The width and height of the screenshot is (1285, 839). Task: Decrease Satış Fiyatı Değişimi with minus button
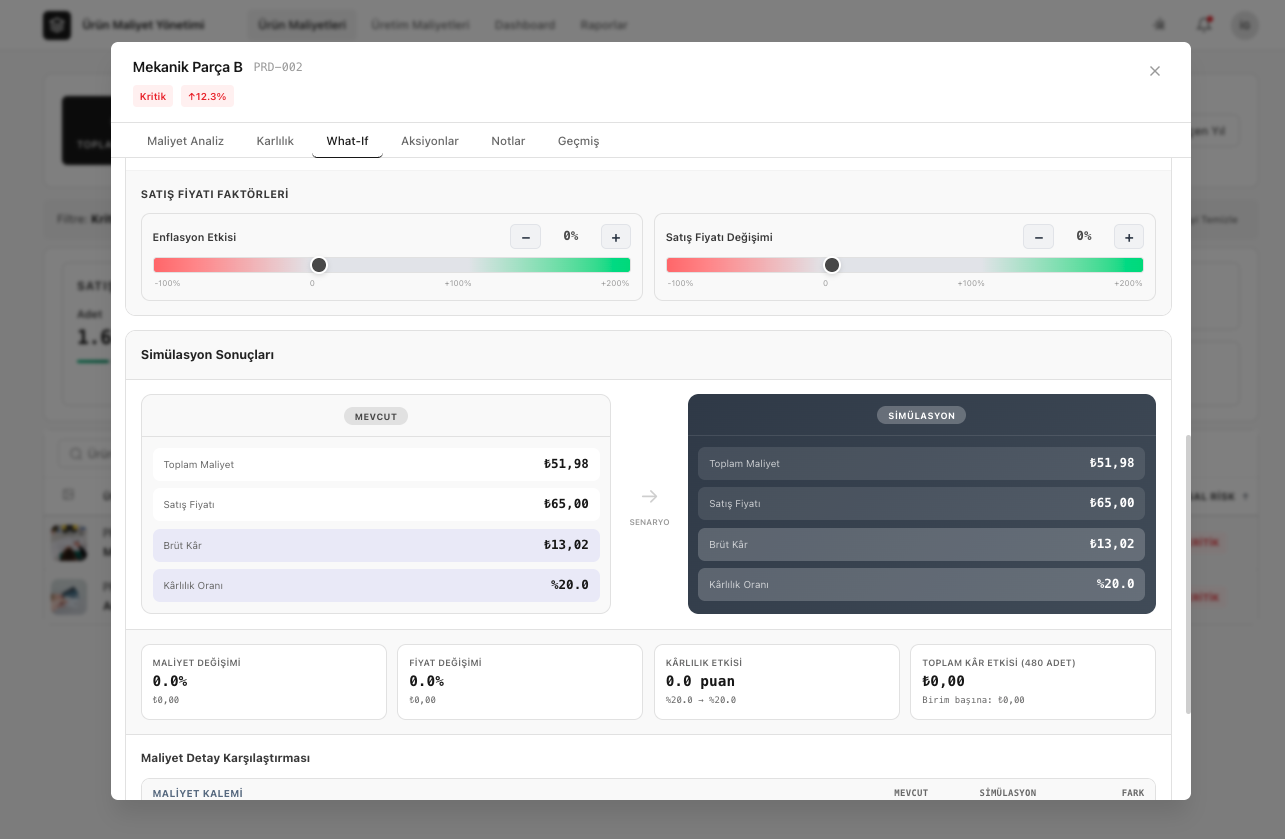(x=1038, y=237)
